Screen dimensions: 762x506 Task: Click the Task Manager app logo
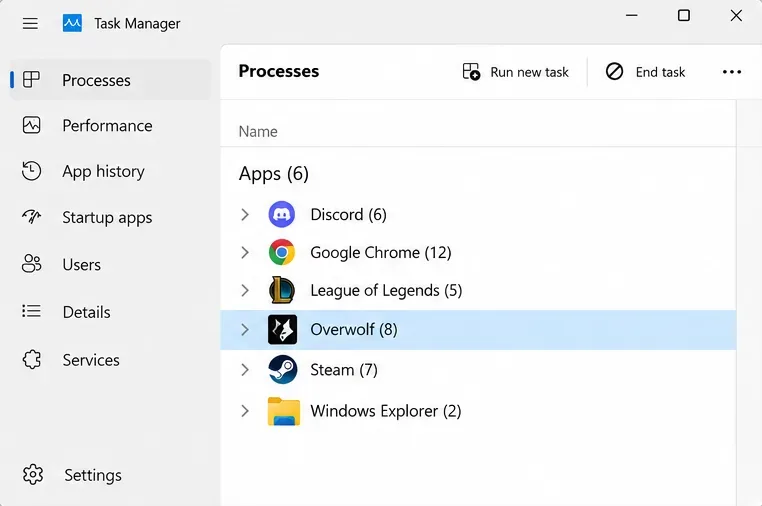[x=72, y=23]
